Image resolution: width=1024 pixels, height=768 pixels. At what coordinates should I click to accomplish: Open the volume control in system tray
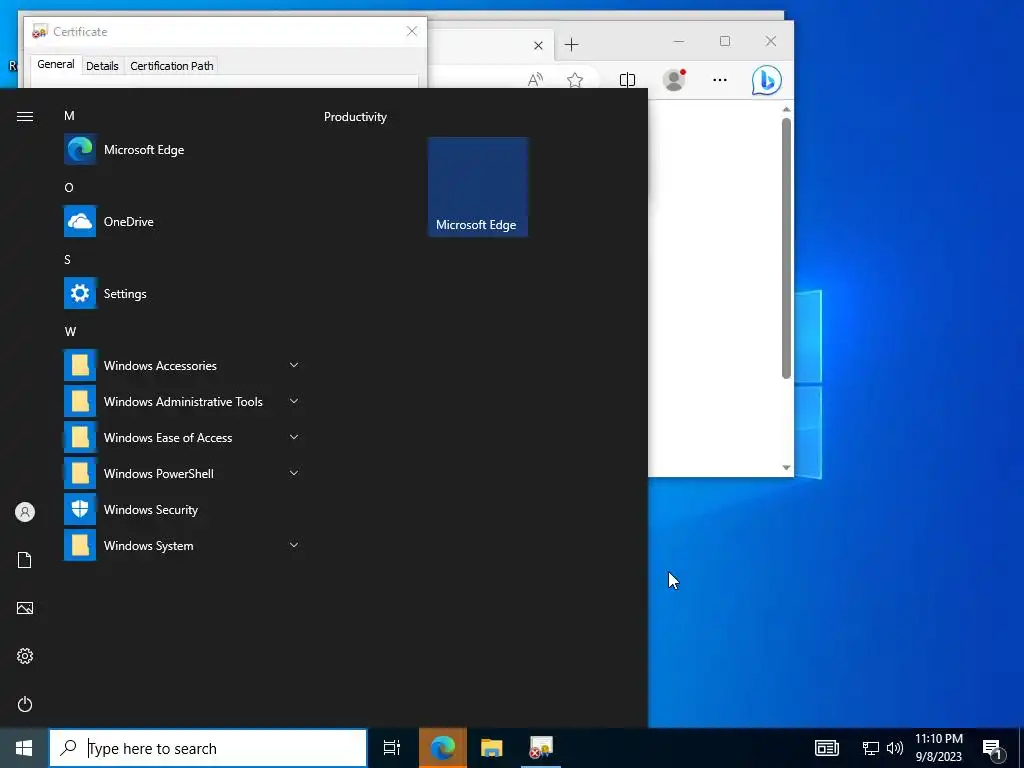[895, 748]
